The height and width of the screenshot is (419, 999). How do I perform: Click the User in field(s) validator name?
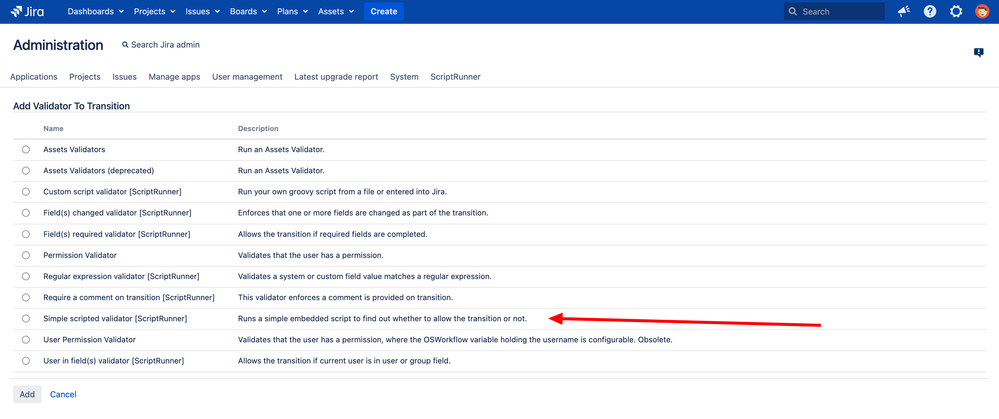point(114,360)
